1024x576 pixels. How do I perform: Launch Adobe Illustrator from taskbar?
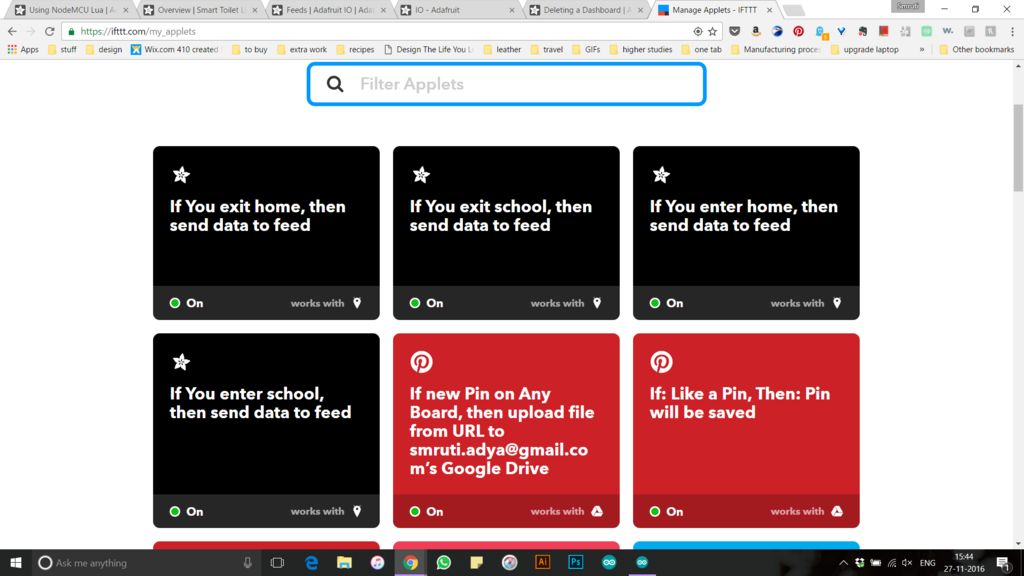(x=542, y=562)
